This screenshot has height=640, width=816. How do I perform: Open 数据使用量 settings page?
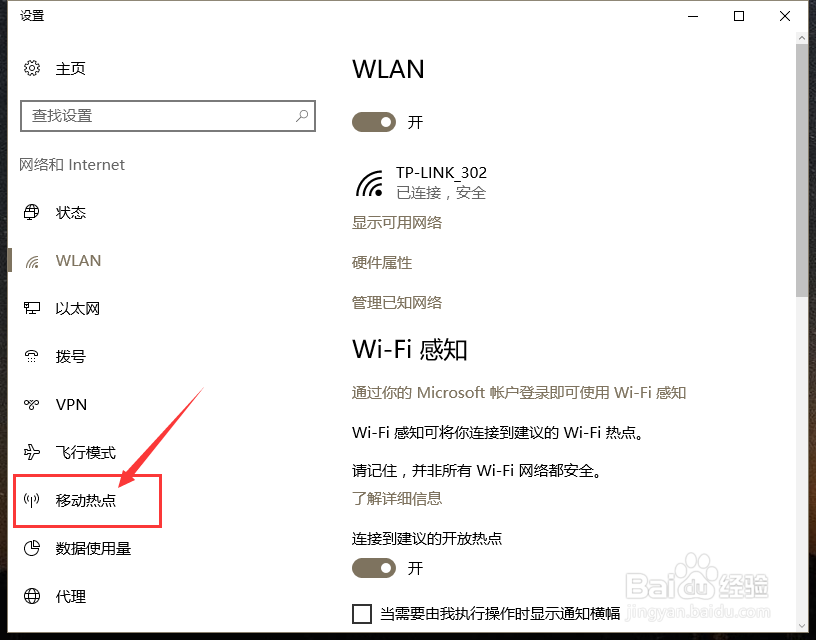93,548
